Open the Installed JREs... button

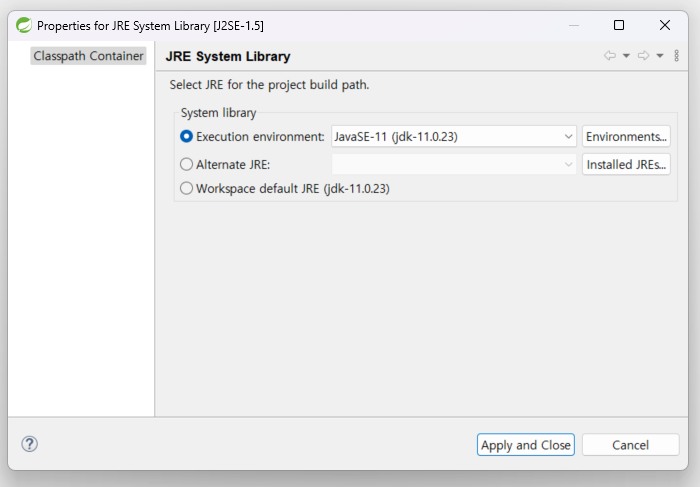[x=626, y=164]
